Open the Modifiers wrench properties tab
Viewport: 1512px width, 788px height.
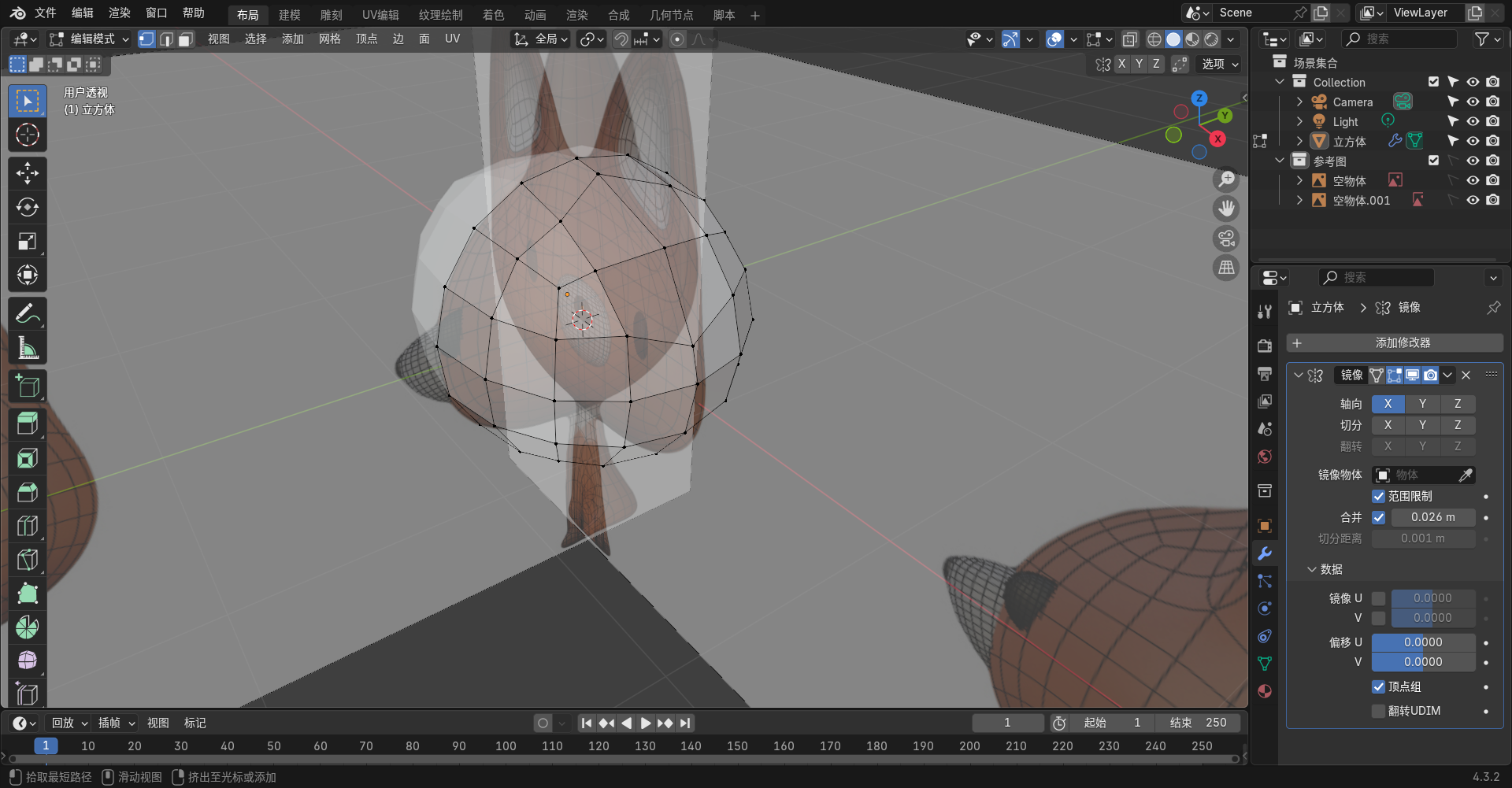pos(1265,553)
